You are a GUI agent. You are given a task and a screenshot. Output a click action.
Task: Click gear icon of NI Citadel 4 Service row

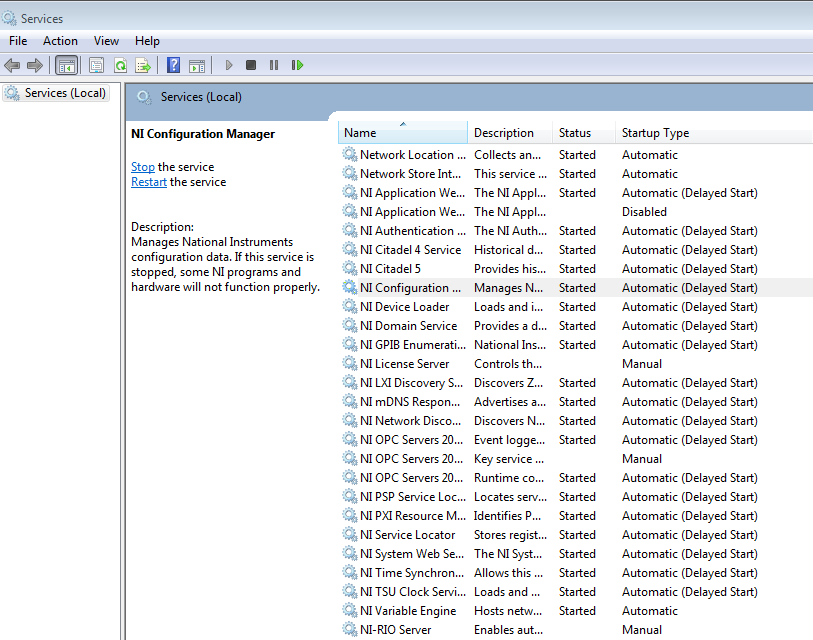point(350,249)
